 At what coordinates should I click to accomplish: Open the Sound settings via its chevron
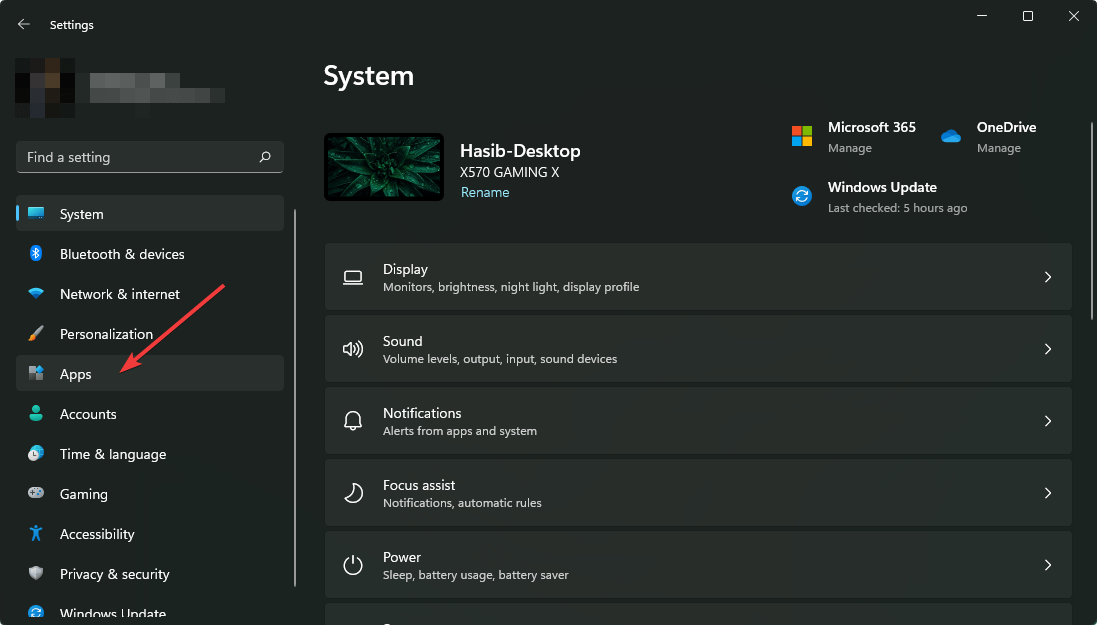[1048, 349]
